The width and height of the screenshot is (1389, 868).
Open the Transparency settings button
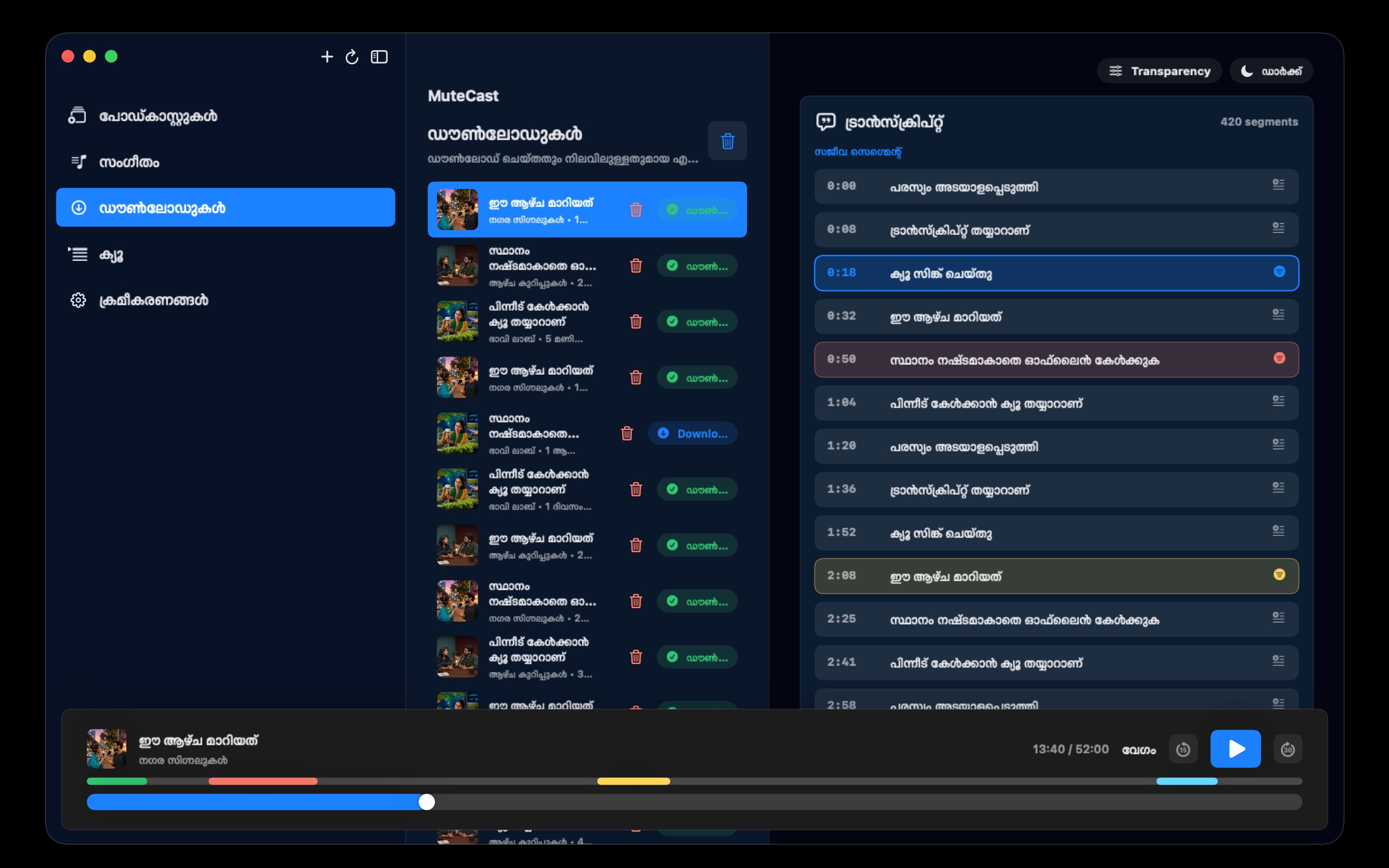tap(1159, 70)
